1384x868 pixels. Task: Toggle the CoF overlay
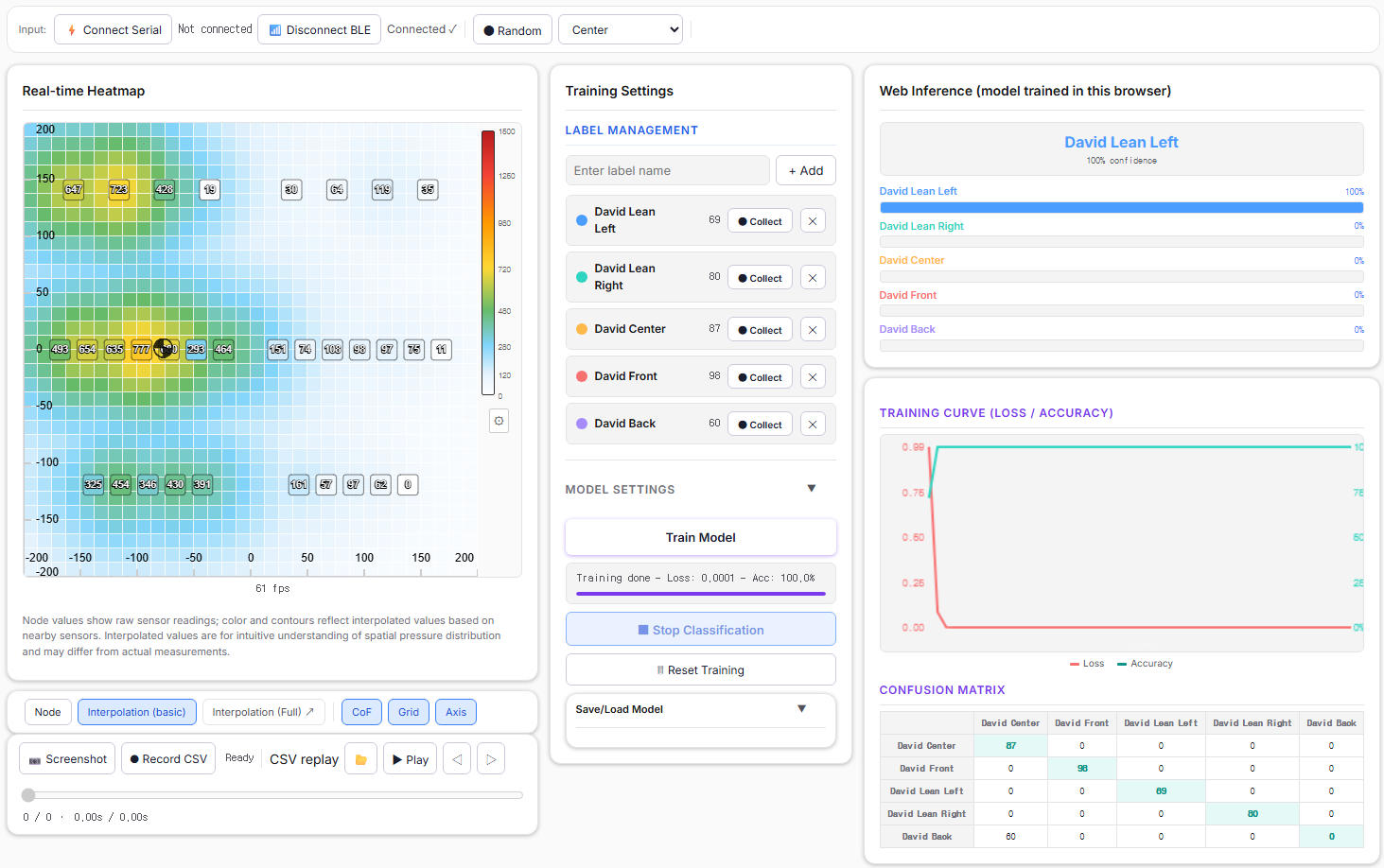pos(361,712)
